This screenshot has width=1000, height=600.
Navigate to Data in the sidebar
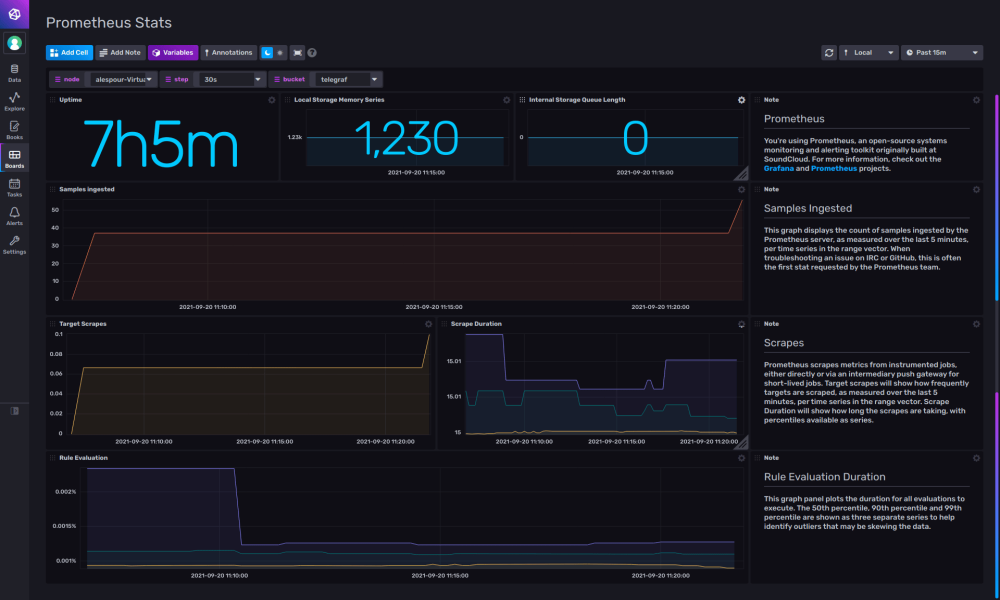[x=14, y=72]
